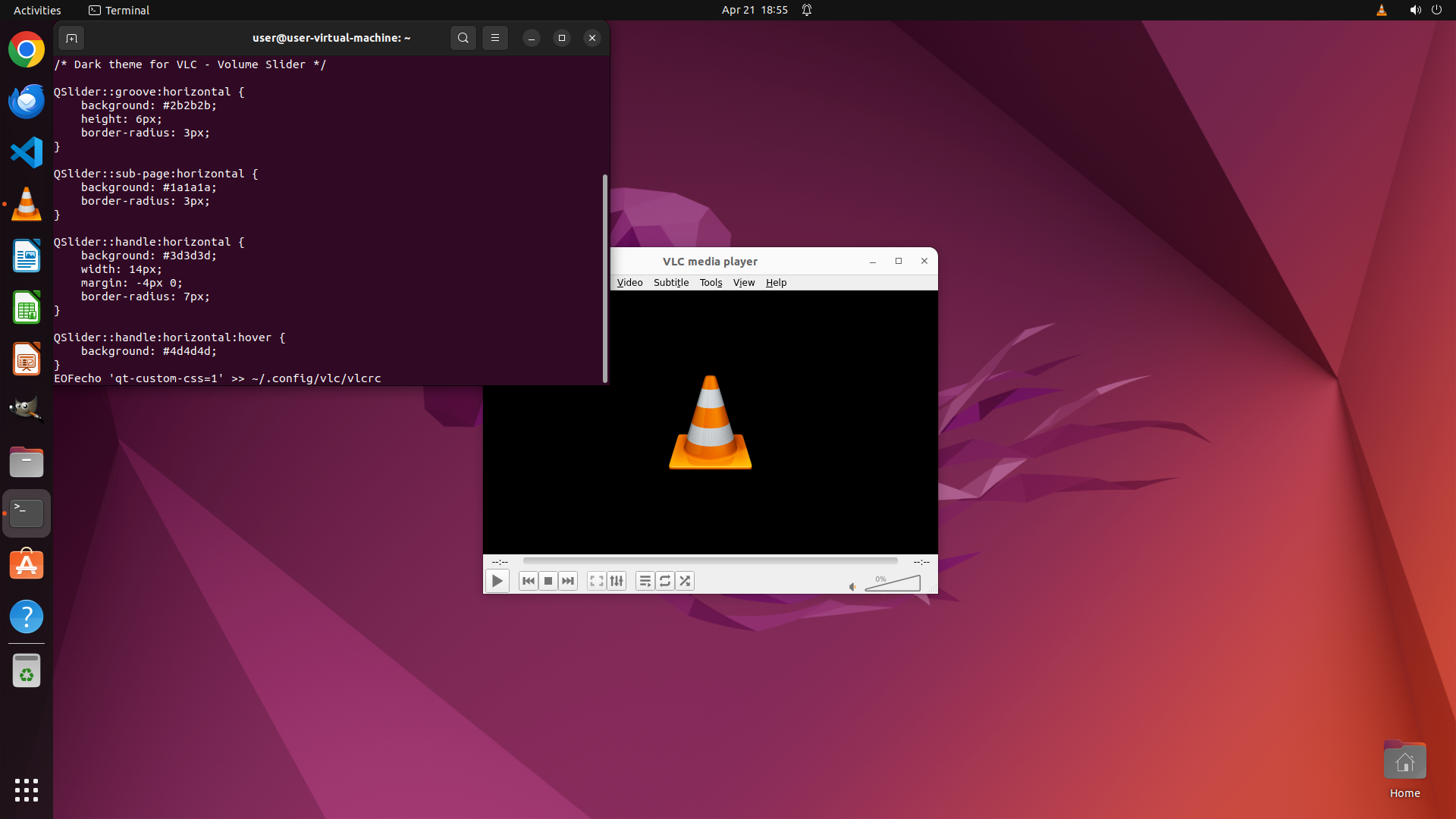The width and height of the screenshot is (1456, 819).
Task: Toggle VLC fullscreen video mode
Action: point(597,581)
